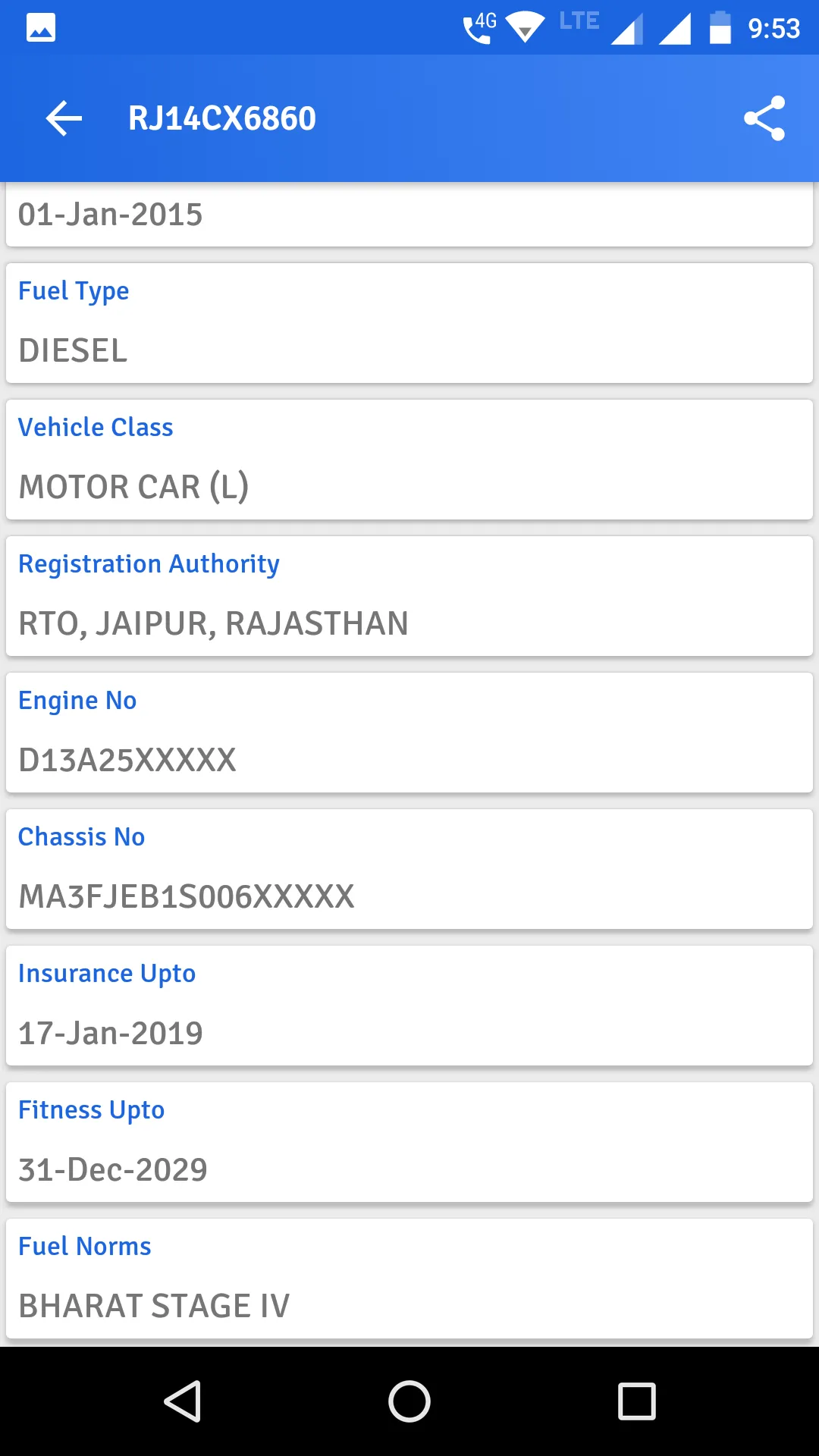Tap the battery icon in status bar

click(x=719, y=28)
